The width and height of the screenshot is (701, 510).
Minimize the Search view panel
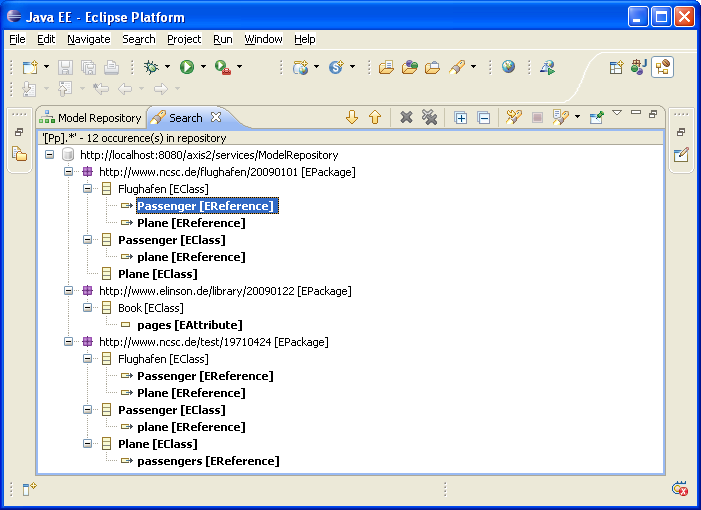[x=636, y=112]
